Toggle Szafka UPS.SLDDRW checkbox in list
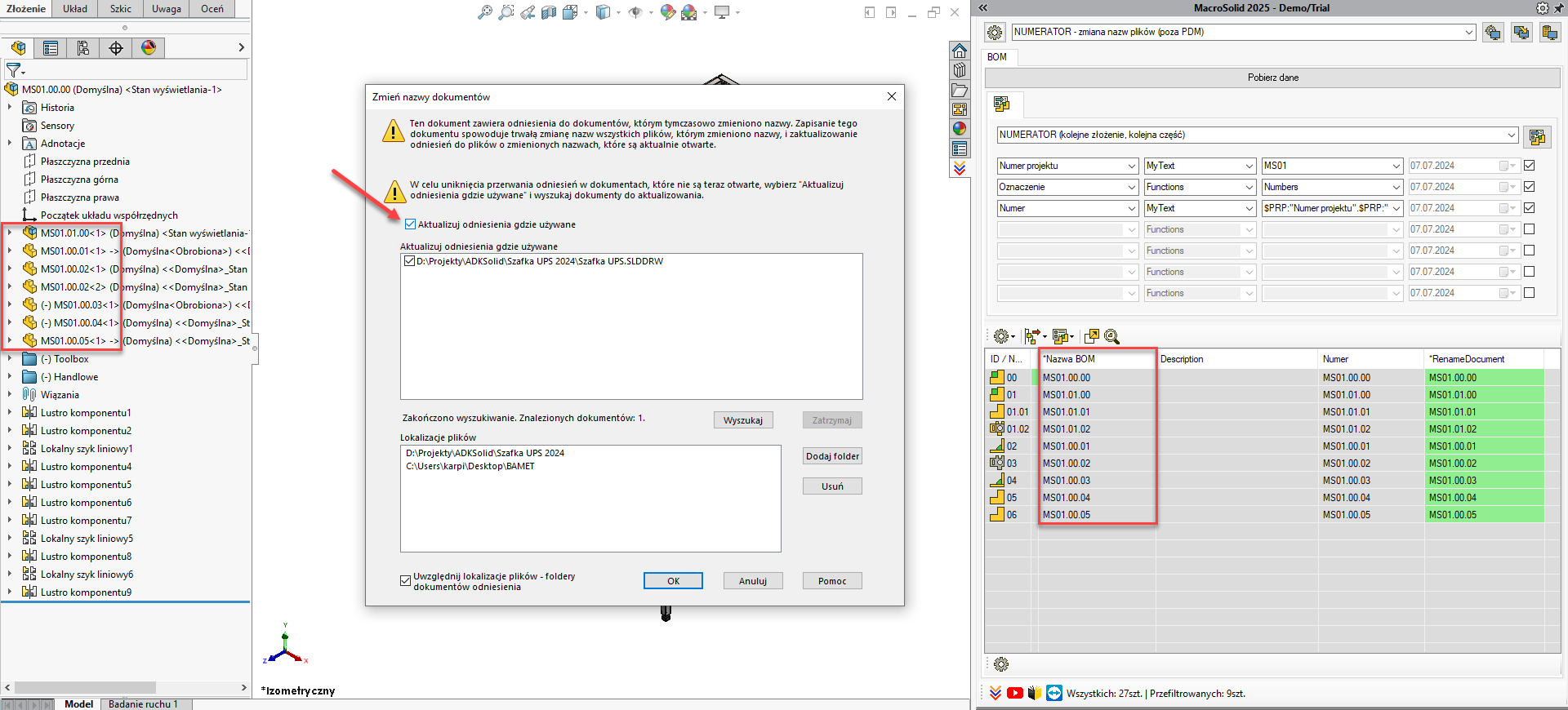 [409, 261]
